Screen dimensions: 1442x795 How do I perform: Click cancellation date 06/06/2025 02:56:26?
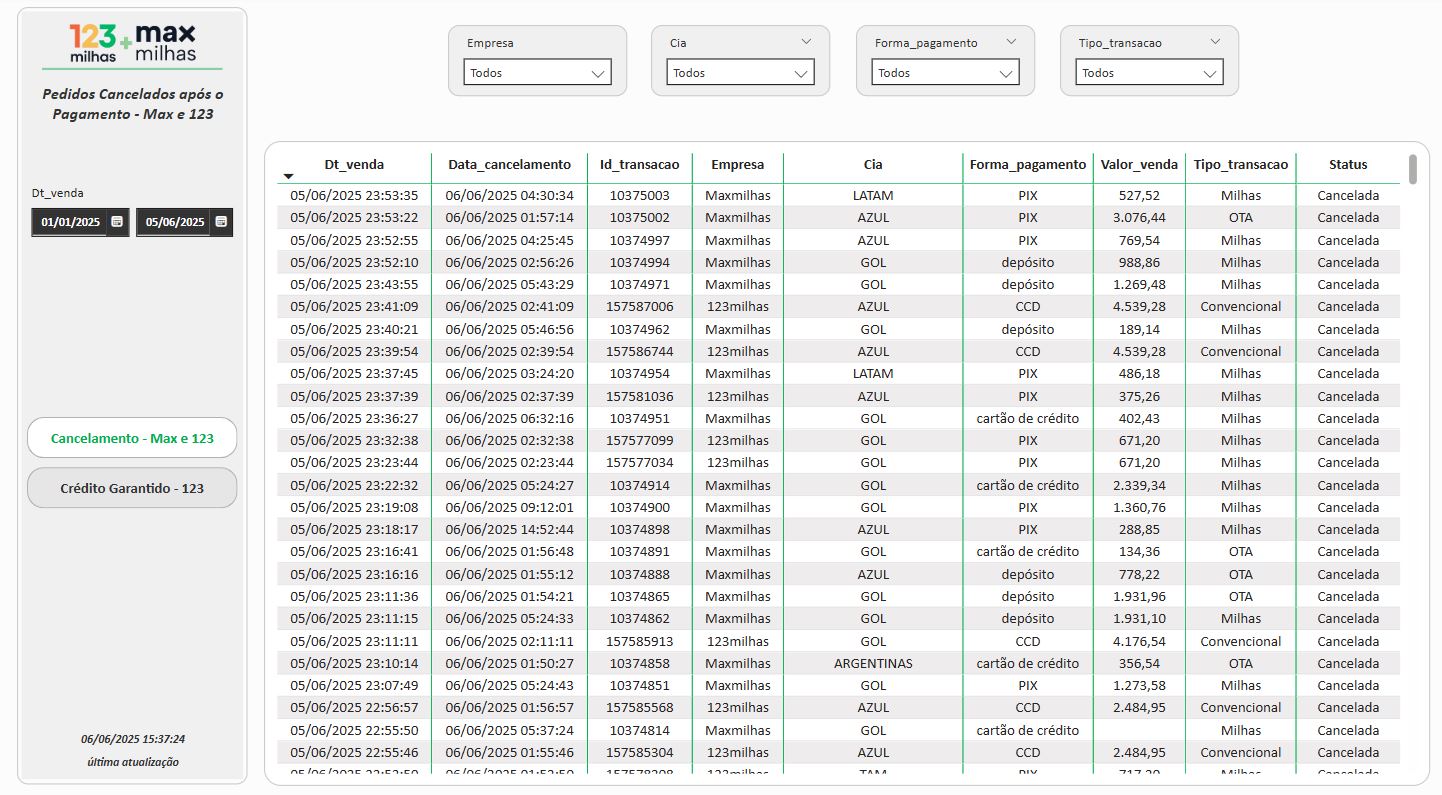click(510, 262)
